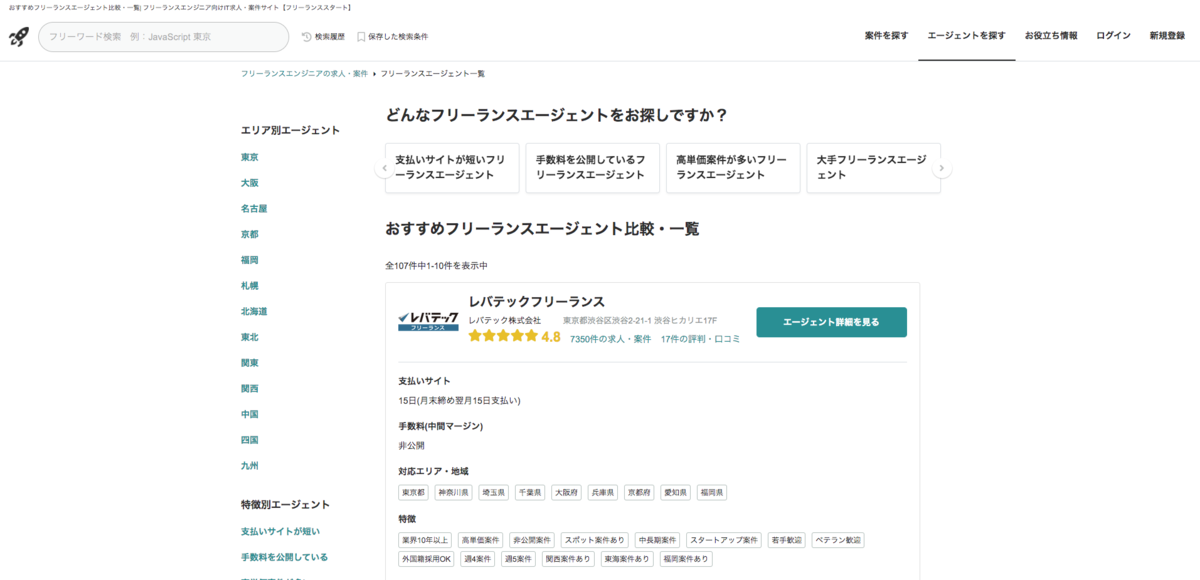Image resolution: width=1200 pixels, height=580 pixels.
Task: Click the 非公開案件 feature tag
Action: (x=532, y=540)
